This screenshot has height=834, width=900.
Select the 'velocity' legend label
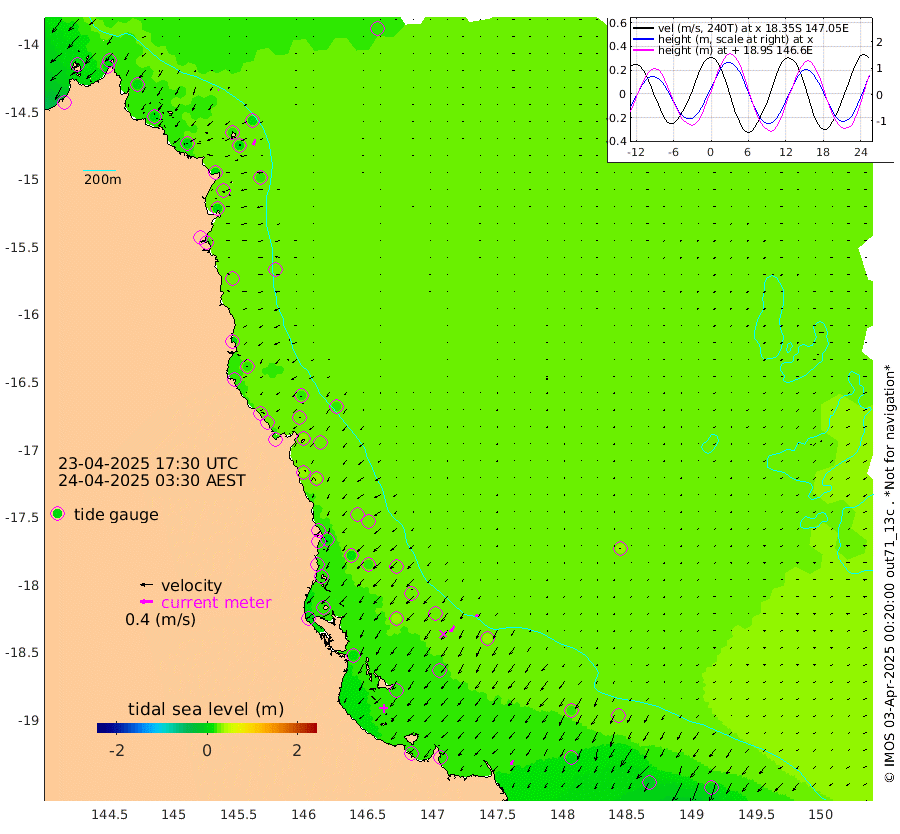(x=191, y=585)
